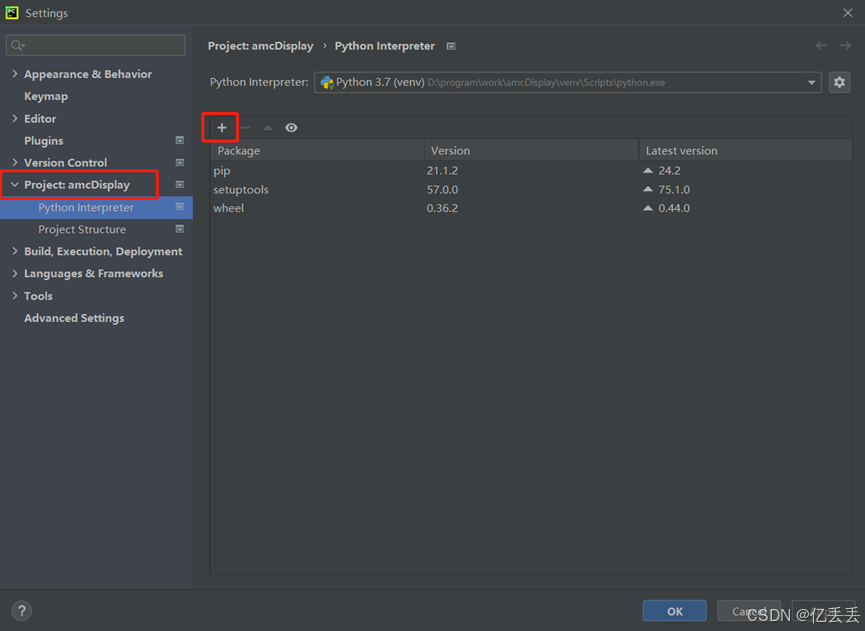
Task: Expand the Editor section
Action: click(x=15, y=119)
